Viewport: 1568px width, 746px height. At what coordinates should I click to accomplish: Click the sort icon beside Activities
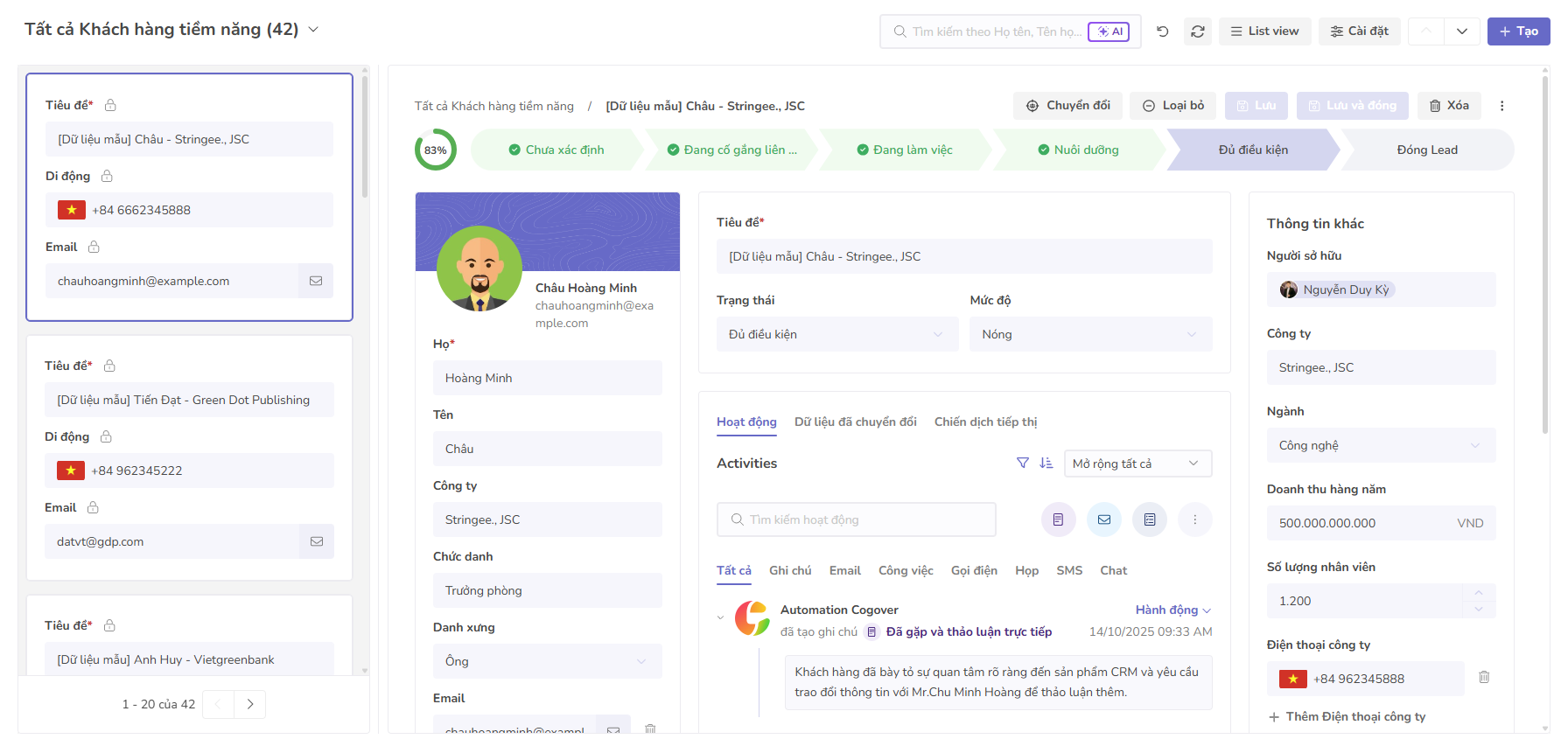pyautogui.click(x=1046, y=463)
